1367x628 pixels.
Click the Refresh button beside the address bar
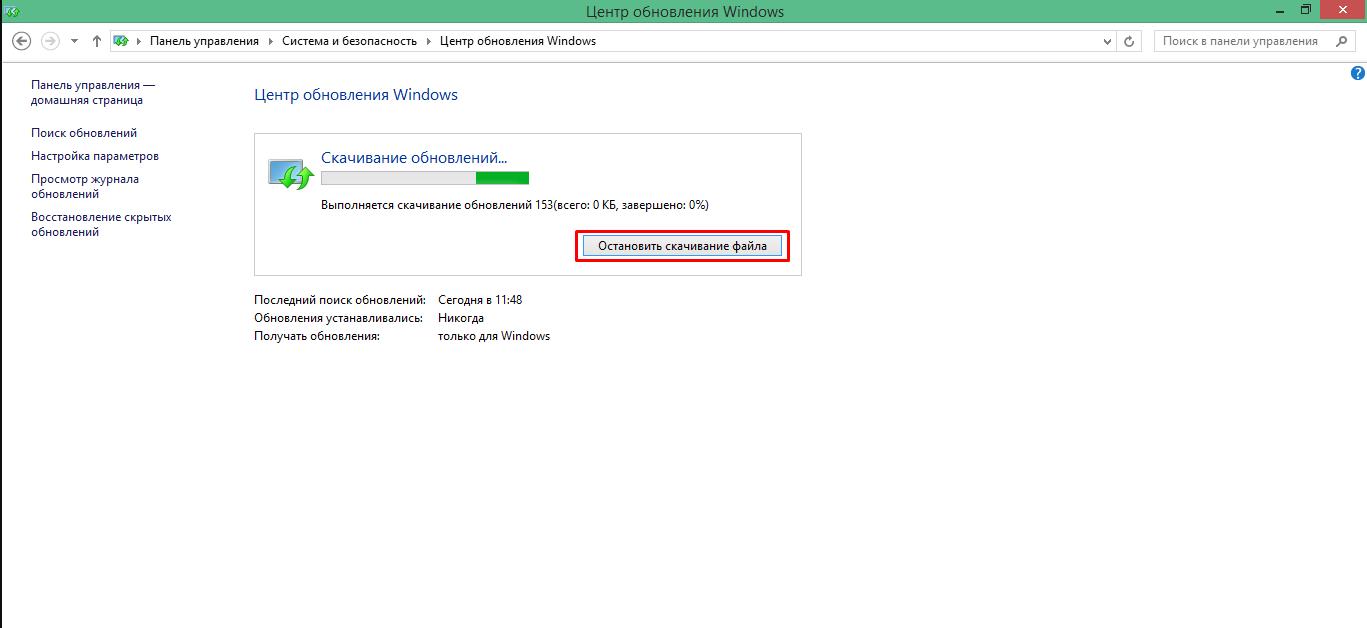1130,41
